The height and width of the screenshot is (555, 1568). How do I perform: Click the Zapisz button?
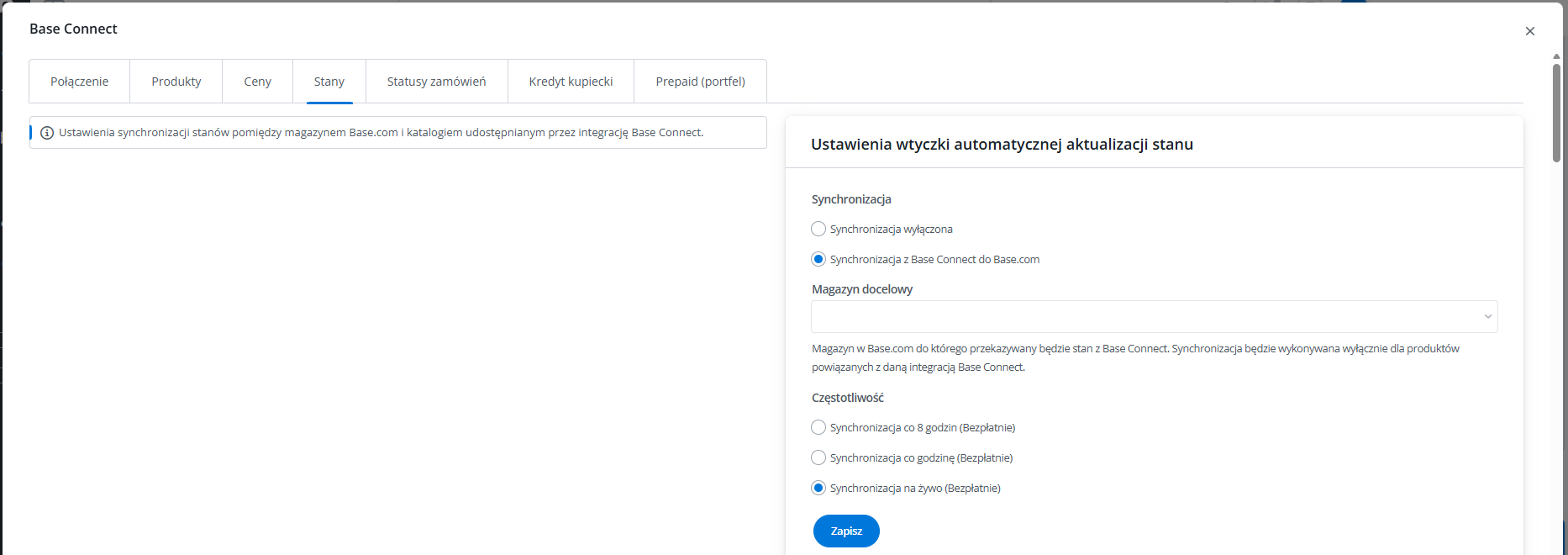coord(846,531)
